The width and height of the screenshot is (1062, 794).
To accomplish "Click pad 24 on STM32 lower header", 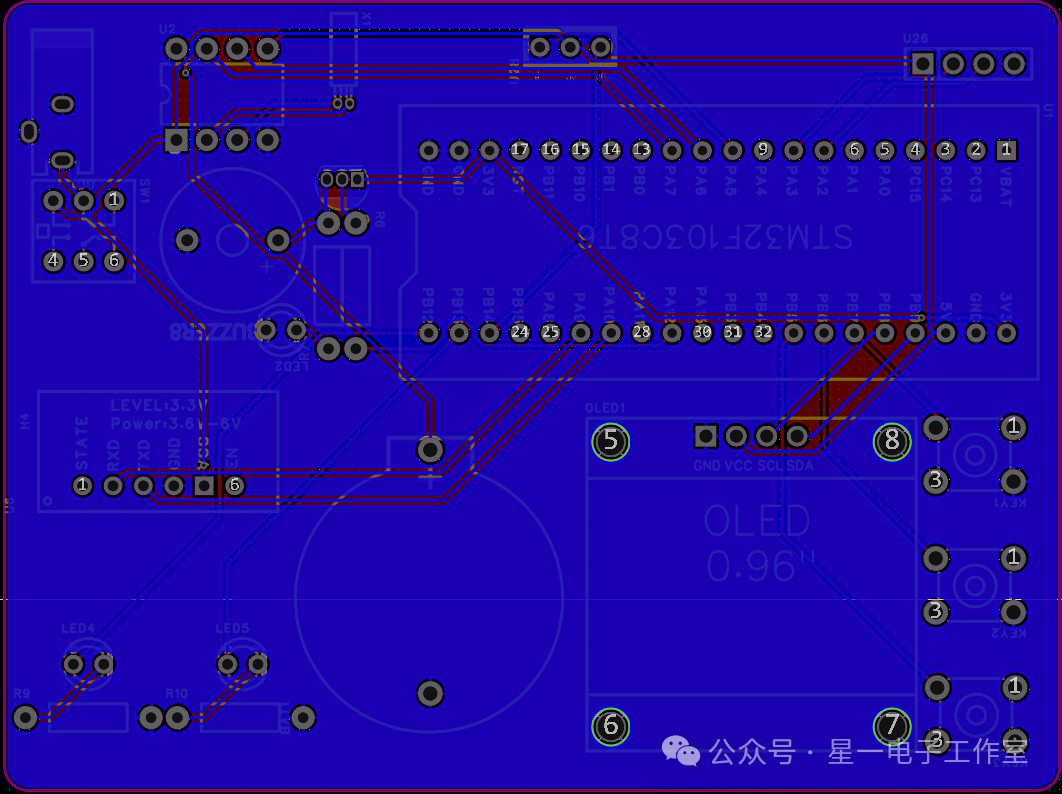I will (x=519, y=333).
